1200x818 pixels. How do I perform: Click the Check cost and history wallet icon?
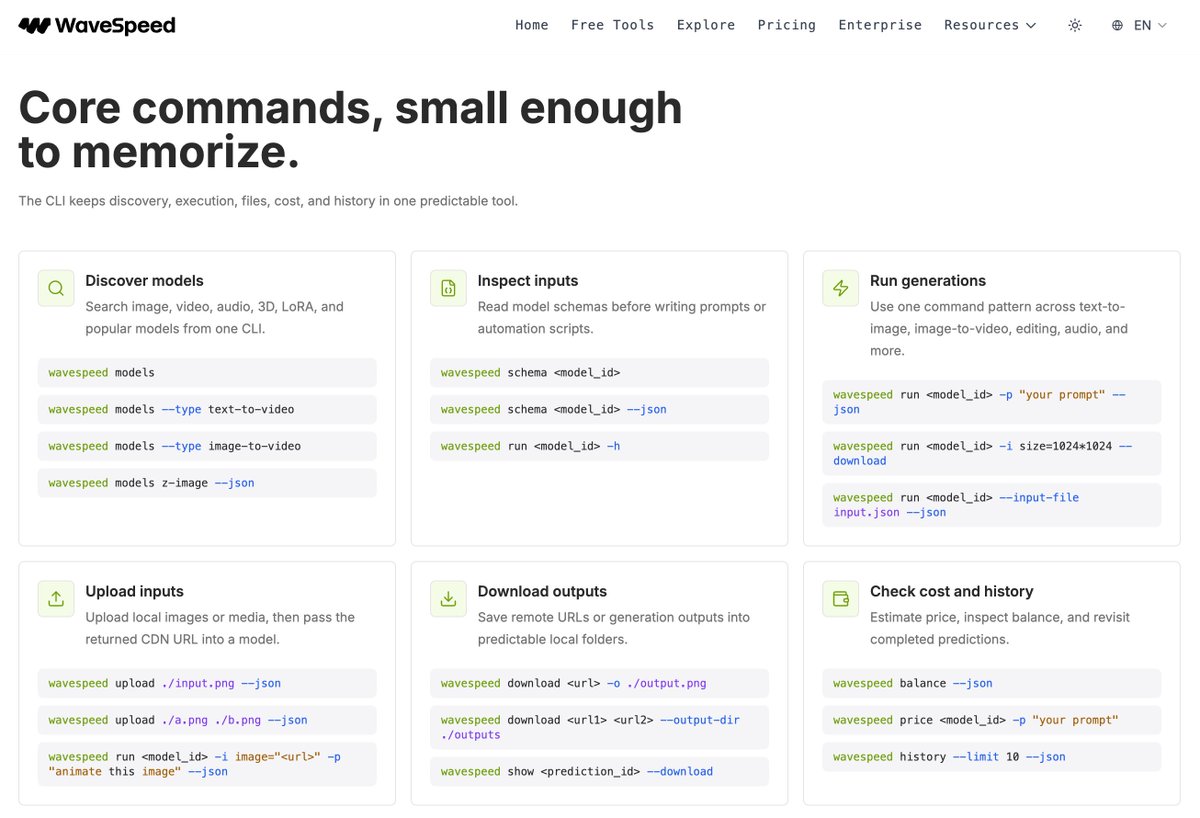point(840,599)
